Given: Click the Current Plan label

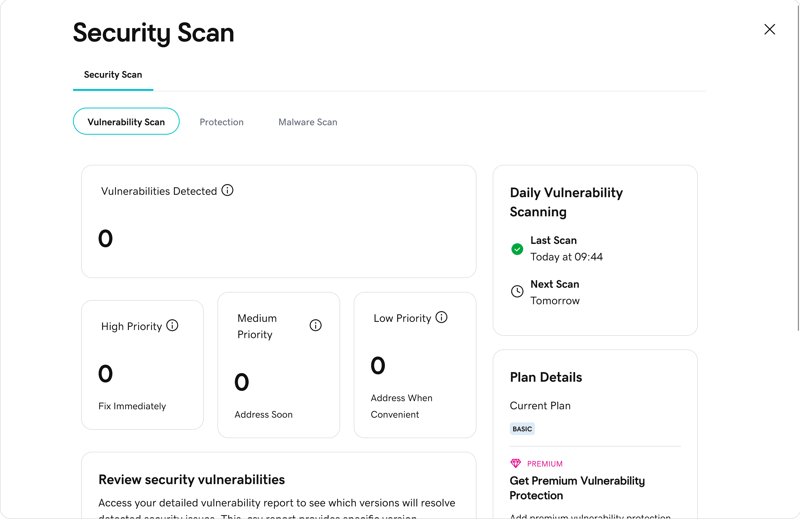Looking at the screenshot, I should tap(540, 406).
